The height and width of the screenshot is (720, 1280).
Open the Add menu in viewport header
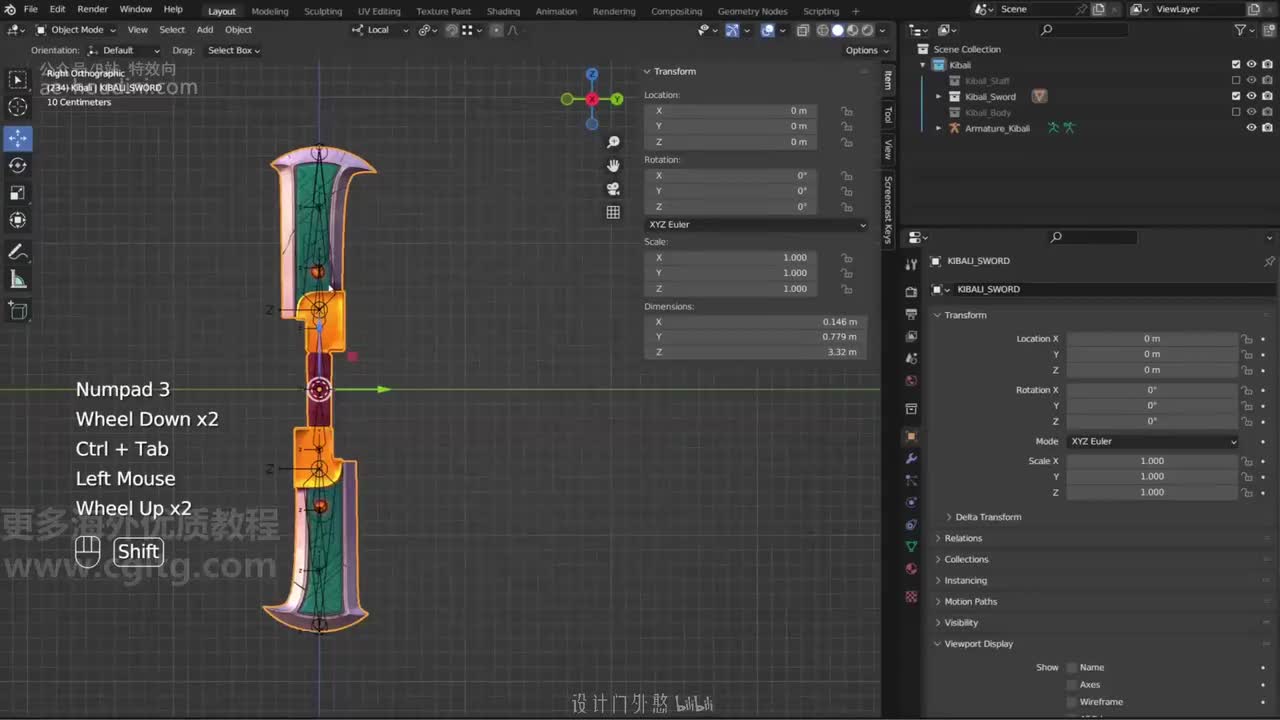click(x=204, y=30)
